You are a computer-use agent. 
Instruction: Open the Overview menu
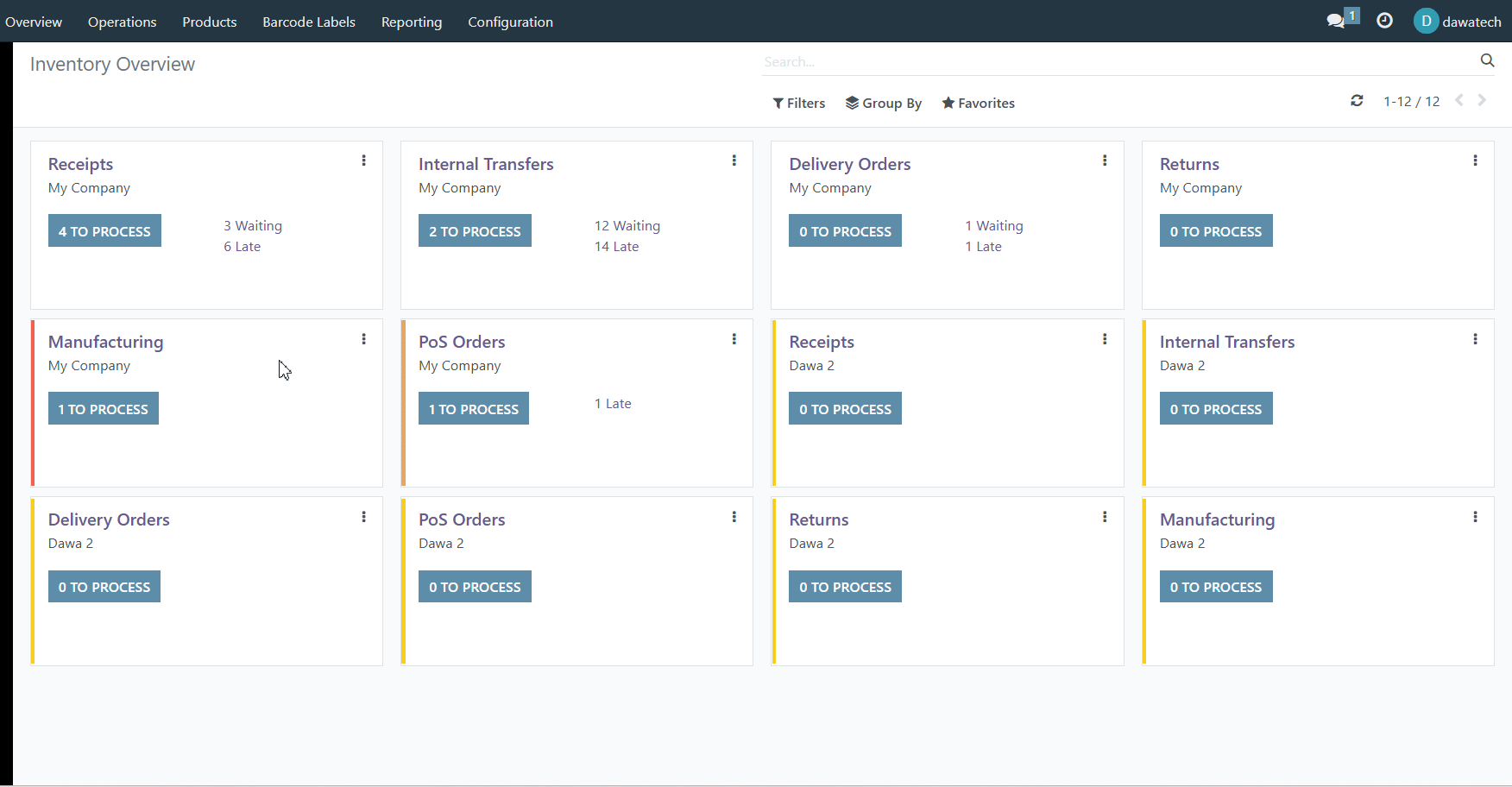pos(34,22)
